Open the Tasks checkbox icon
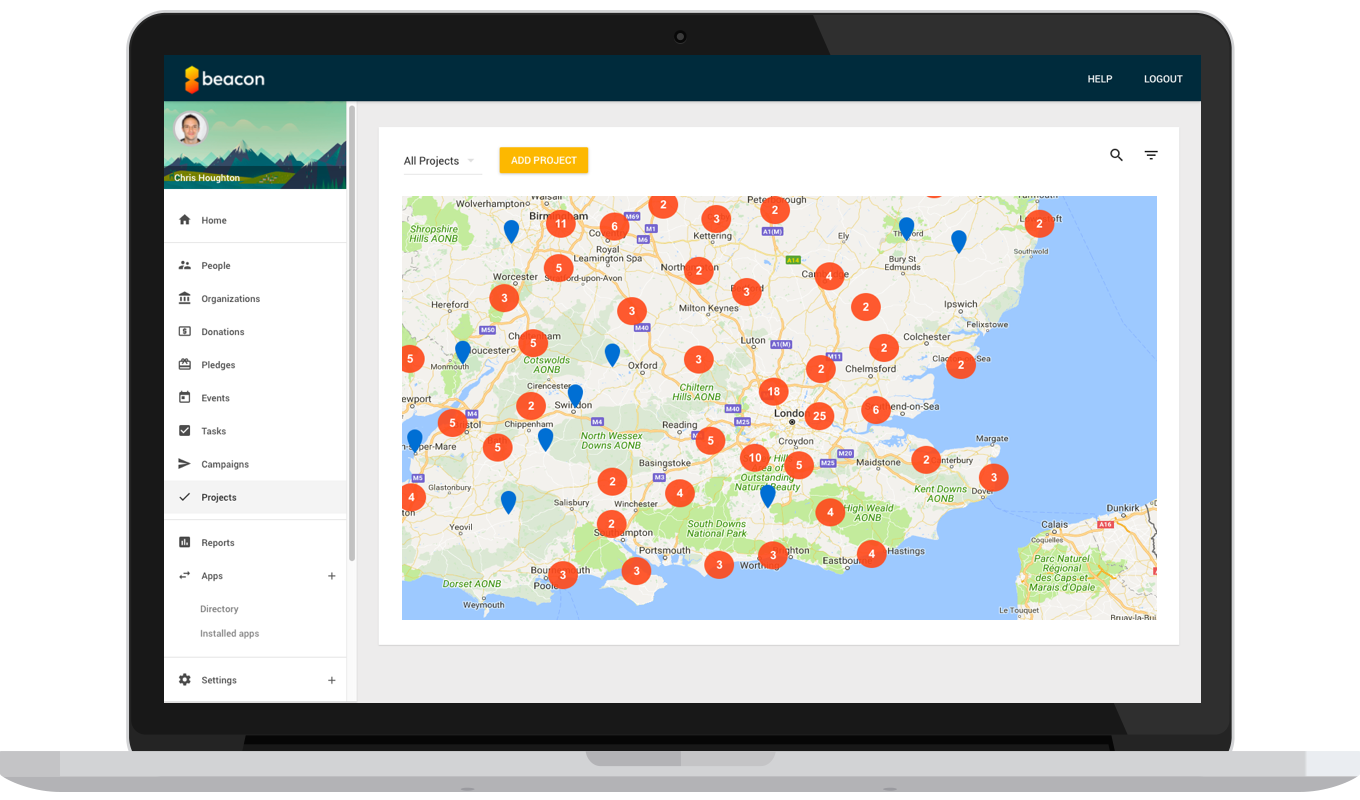The image size is (1360, 800). pos(184,431)
